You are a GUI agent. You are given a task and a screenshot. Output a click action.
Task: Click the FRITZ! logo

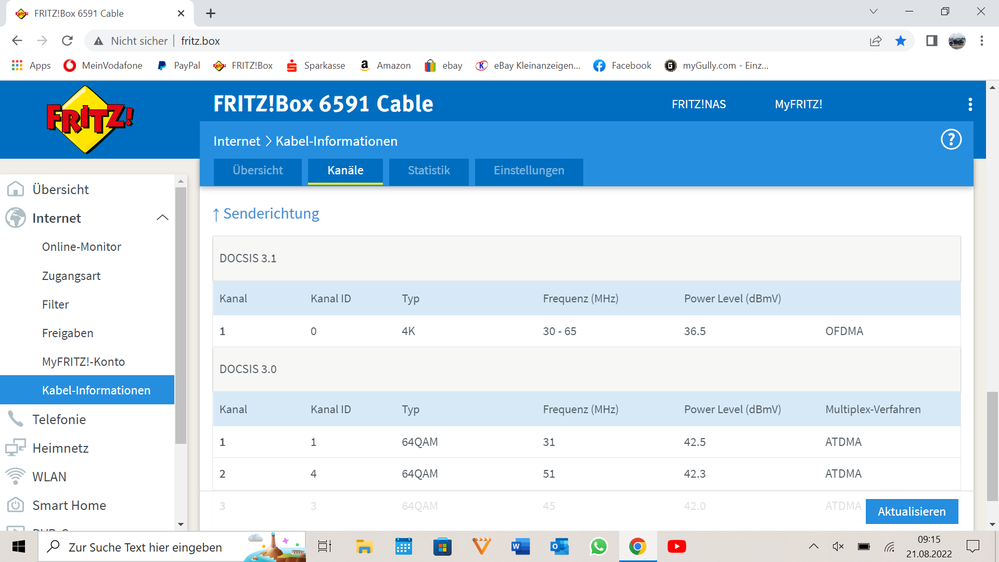point(90,119)
